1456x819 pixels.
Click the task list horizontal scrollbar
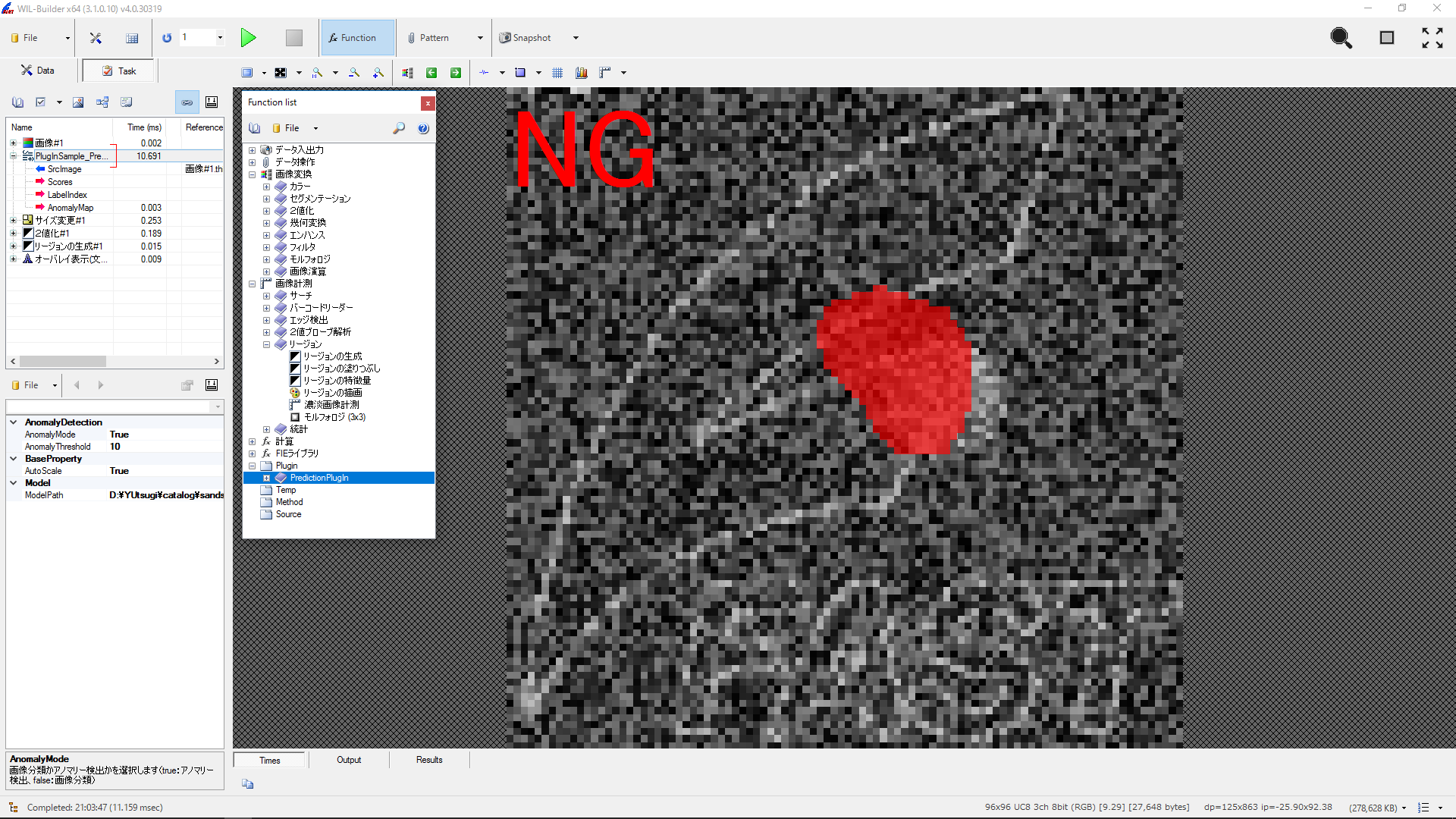[63, 362]
